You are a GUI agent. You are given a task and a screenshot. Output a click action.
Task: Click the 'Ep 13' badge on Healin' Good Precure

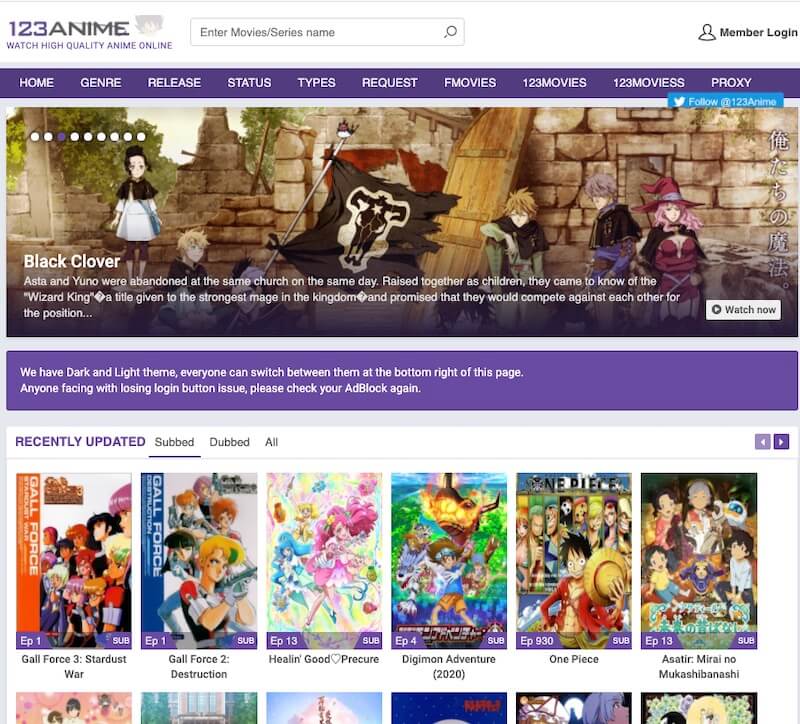pos(284,641)
